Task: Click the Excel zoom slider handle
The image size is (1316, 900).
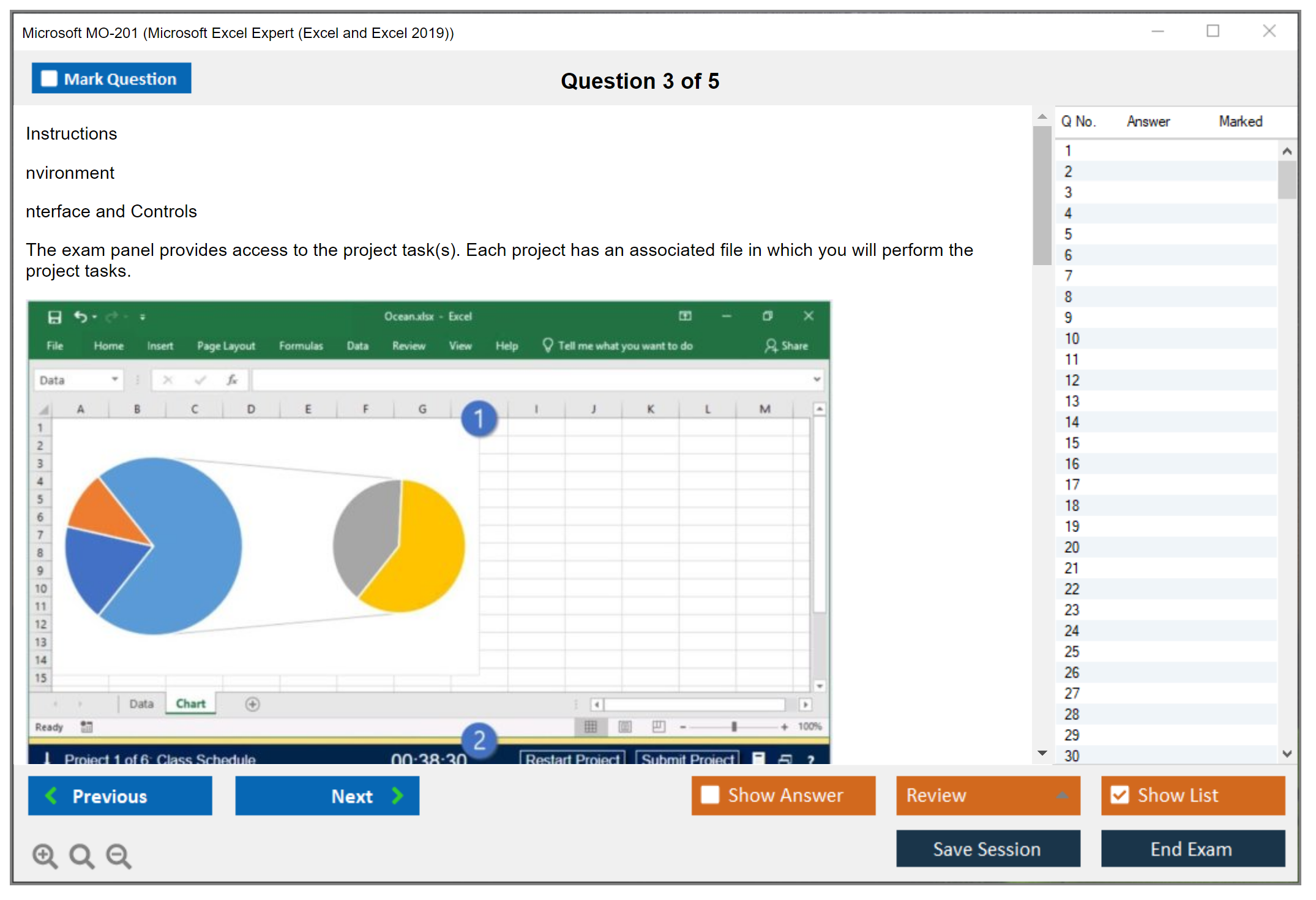Action: click(734, 727)
